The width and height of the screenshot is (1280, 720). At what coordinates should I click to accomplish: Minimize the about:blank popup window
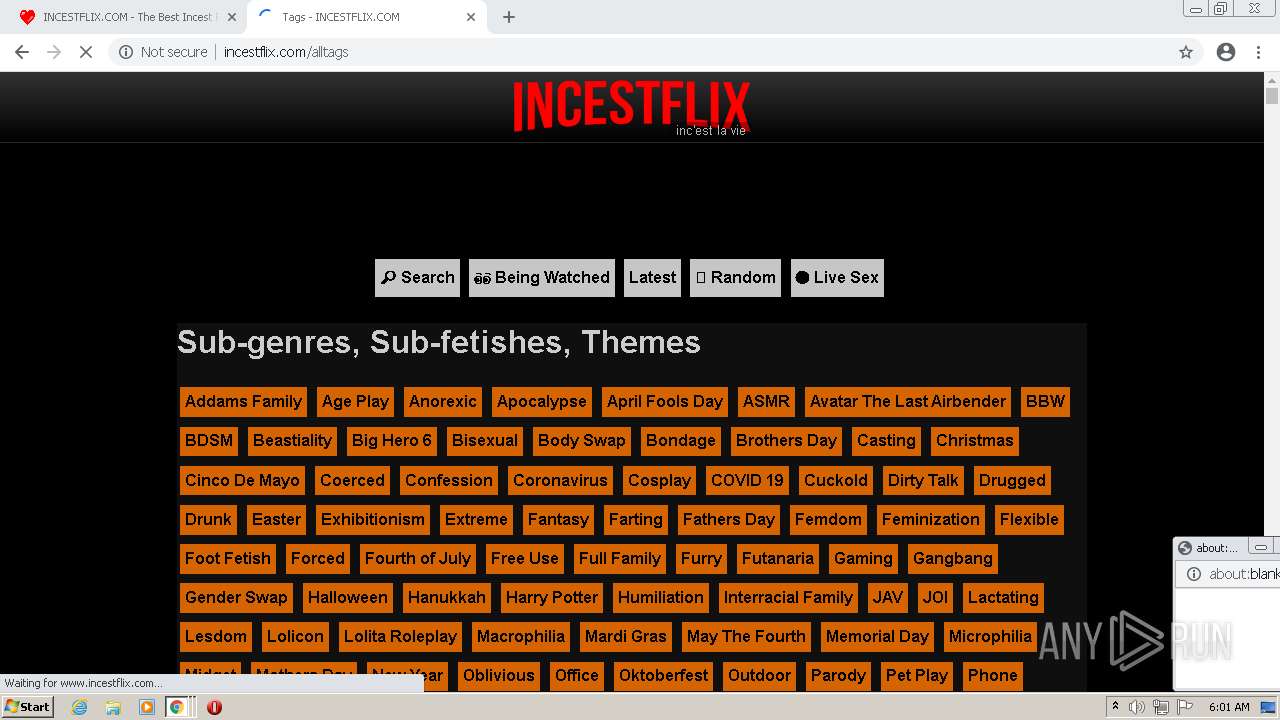(x=1261, y=547)
